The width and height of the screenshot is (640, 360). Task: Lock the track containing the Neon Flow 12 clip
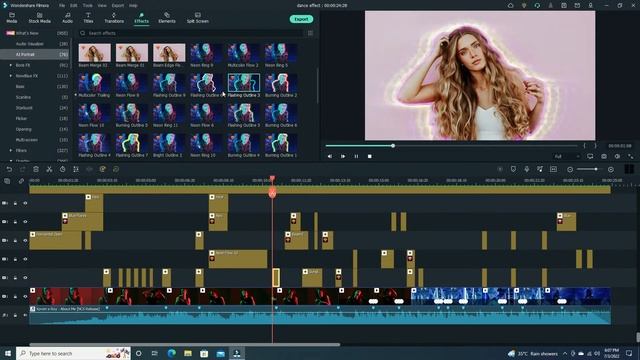(x=16, y=259)
